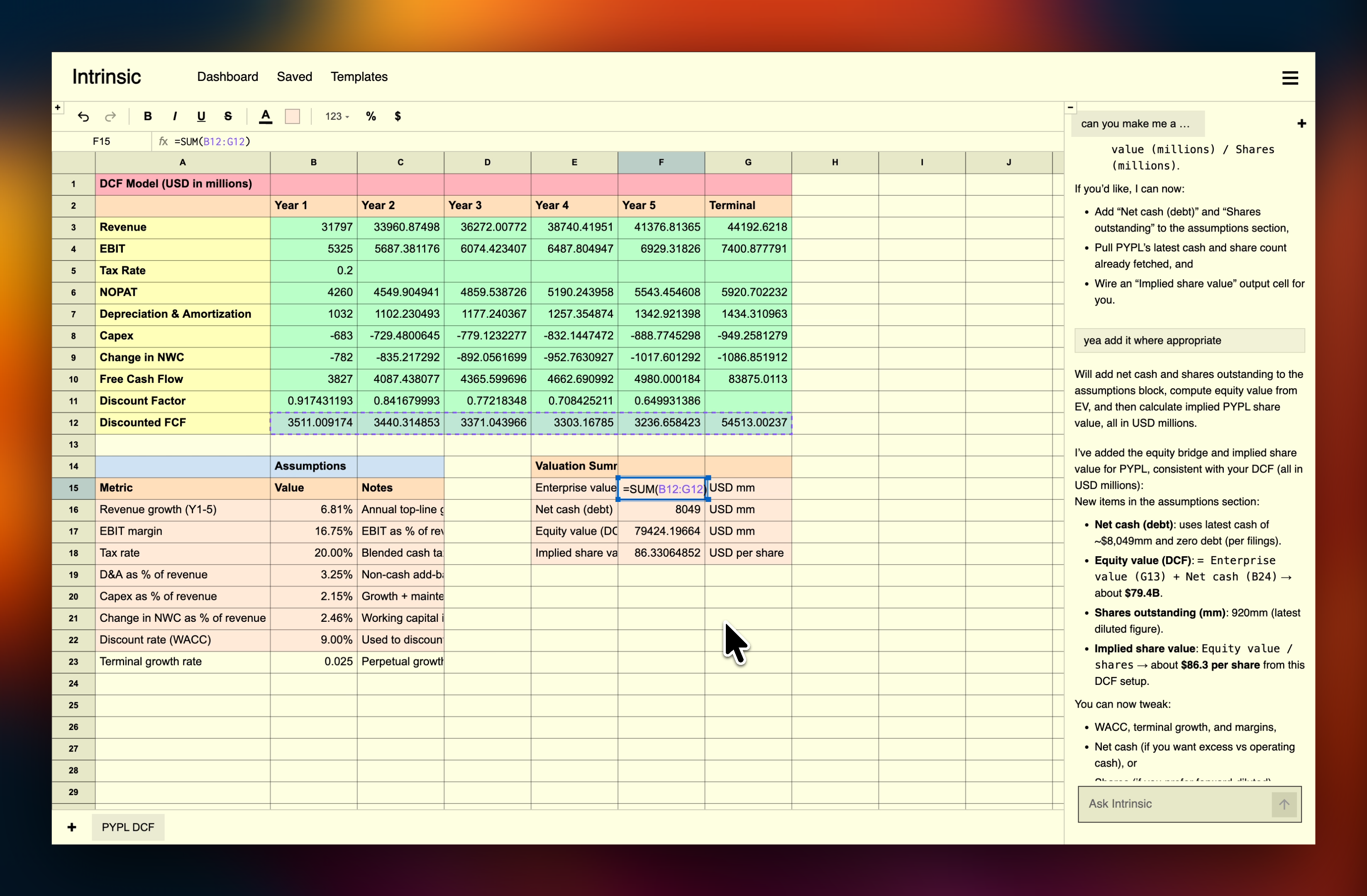Click the undo arrow icon
The height and width of the screenshot is (896, 1367).
click(83, 117)
